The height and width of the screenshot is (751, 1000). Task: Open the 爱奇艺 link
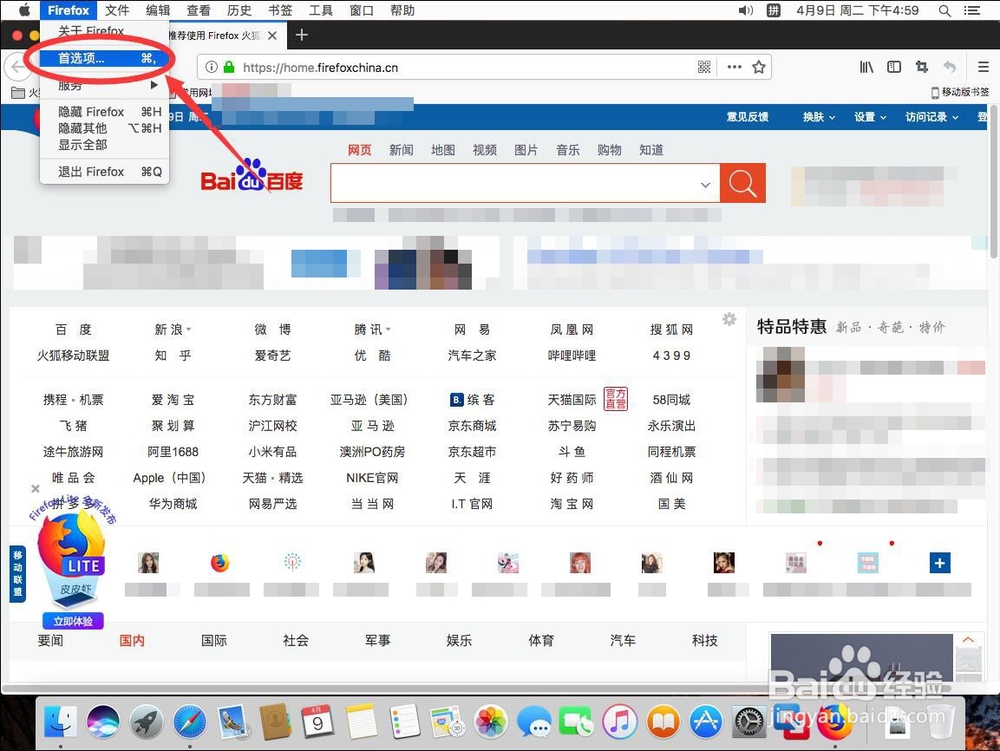pos(272,356)
